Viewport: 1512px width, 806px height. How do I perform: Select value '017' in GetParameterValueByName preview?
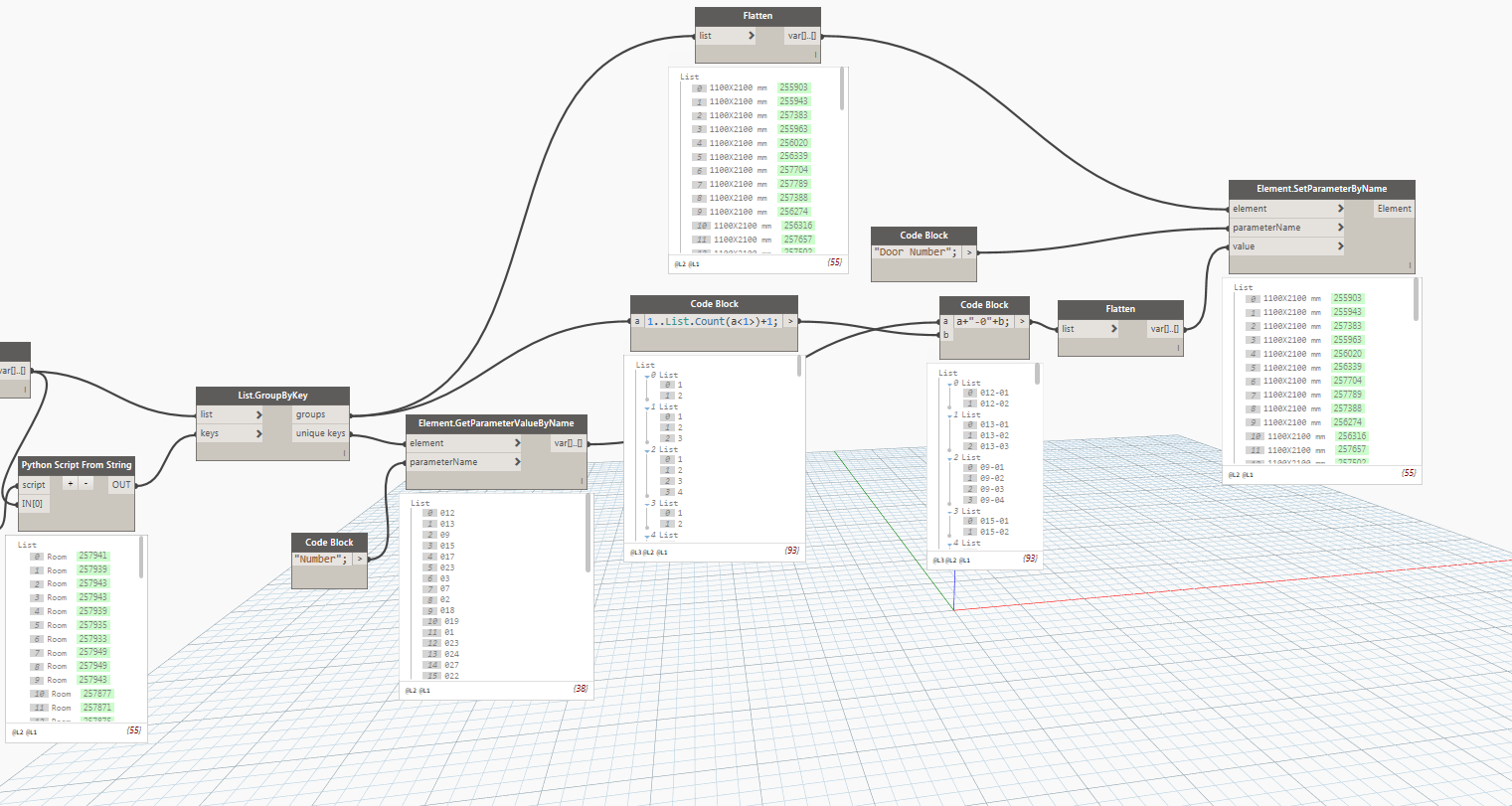(447, 557)
